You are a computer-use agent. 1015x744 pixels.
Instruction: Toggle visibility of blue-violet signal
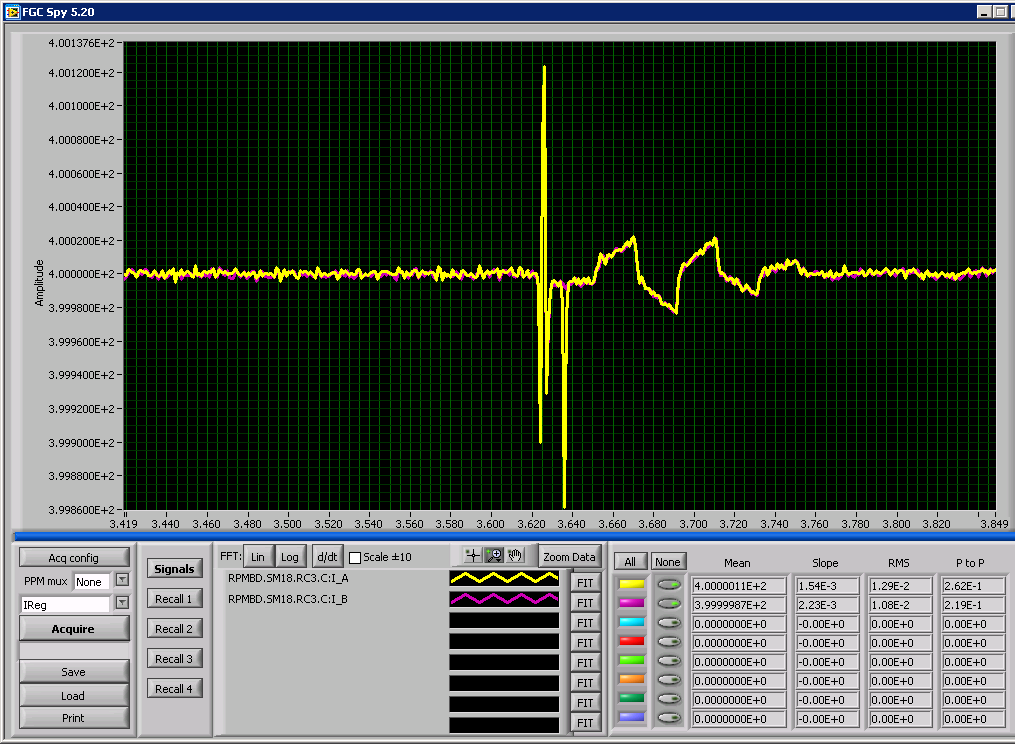pos(669,717)
